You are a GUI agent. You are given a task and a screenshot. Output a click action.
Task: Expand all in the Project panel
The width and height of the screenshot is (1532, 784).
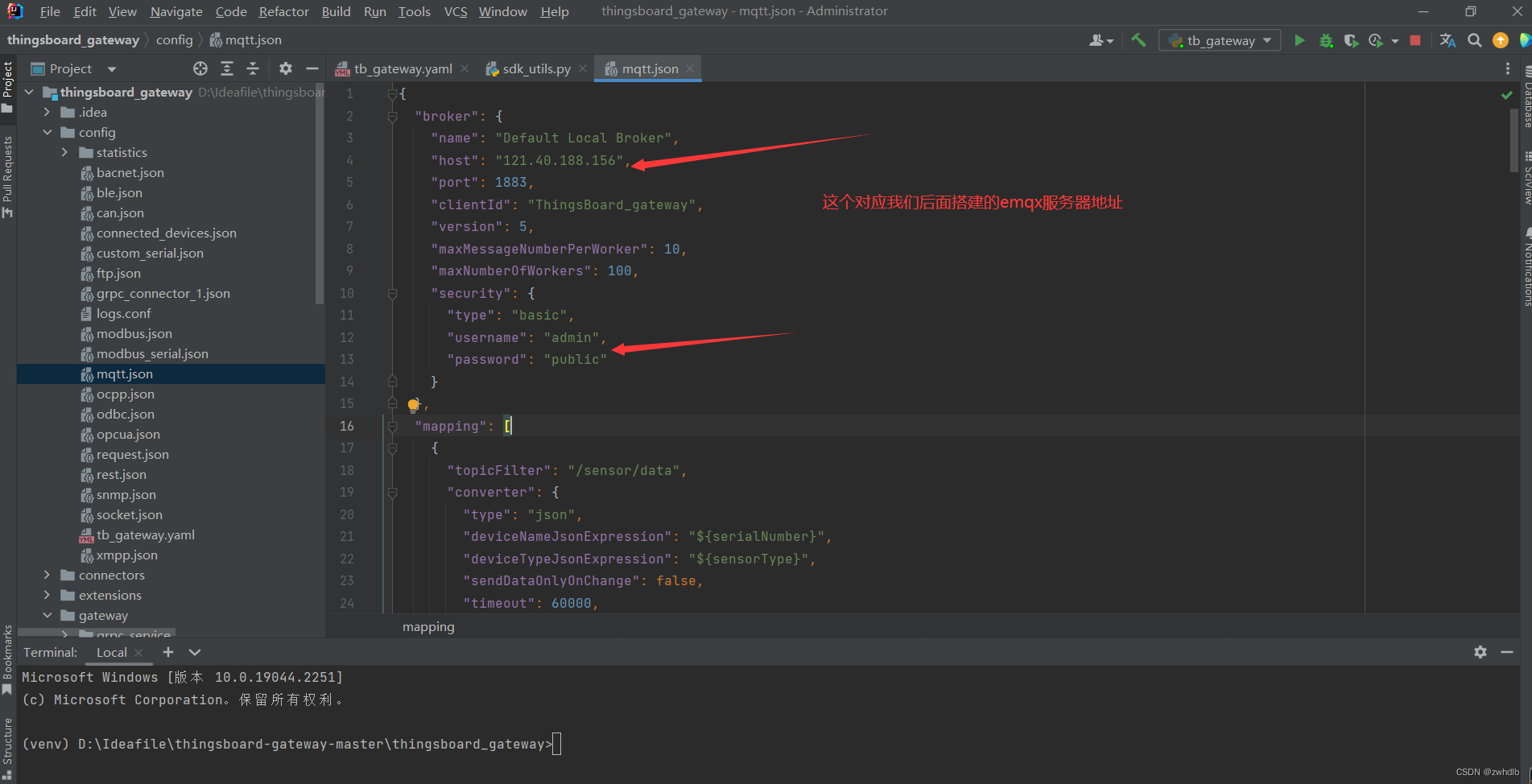tap(227, 68)
